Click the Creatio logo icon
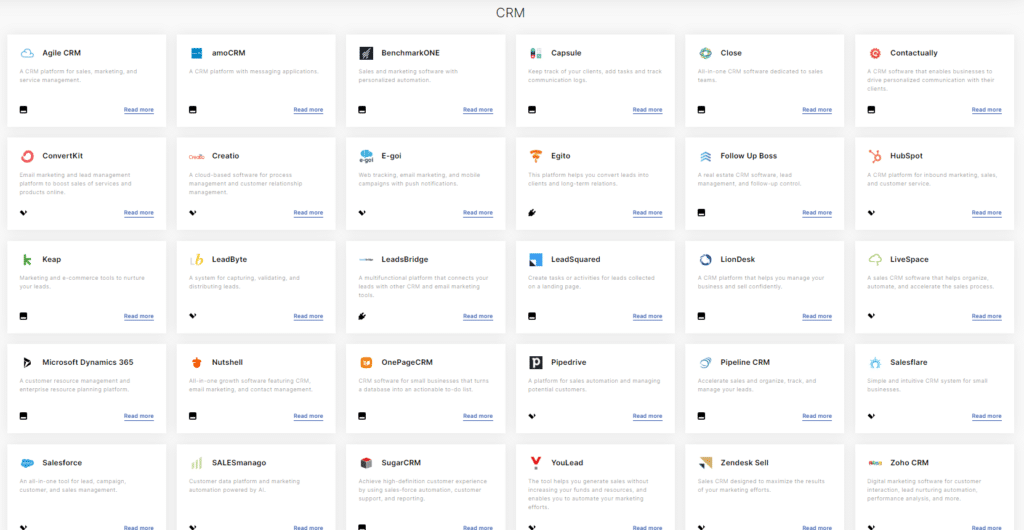 197,156
